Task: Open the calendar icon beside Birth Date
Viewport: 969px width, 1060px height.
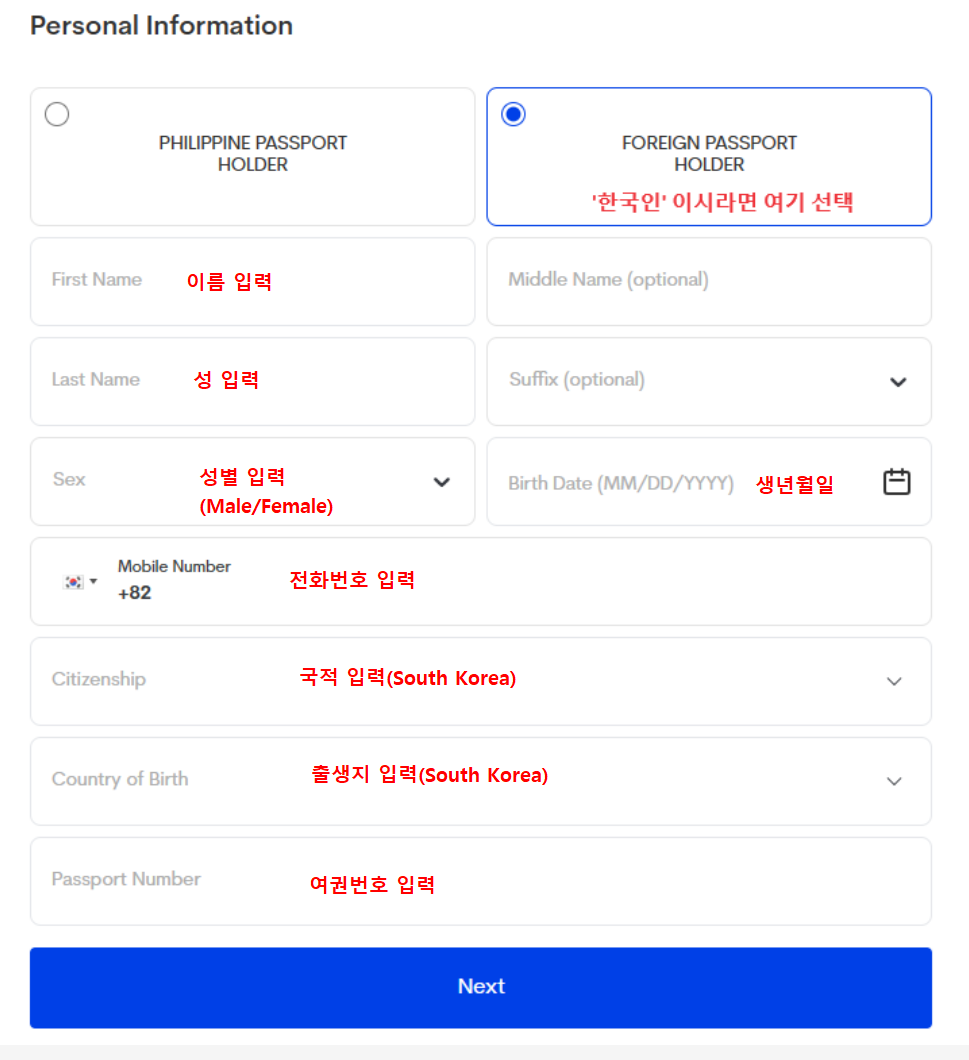Action: [897, 481]
